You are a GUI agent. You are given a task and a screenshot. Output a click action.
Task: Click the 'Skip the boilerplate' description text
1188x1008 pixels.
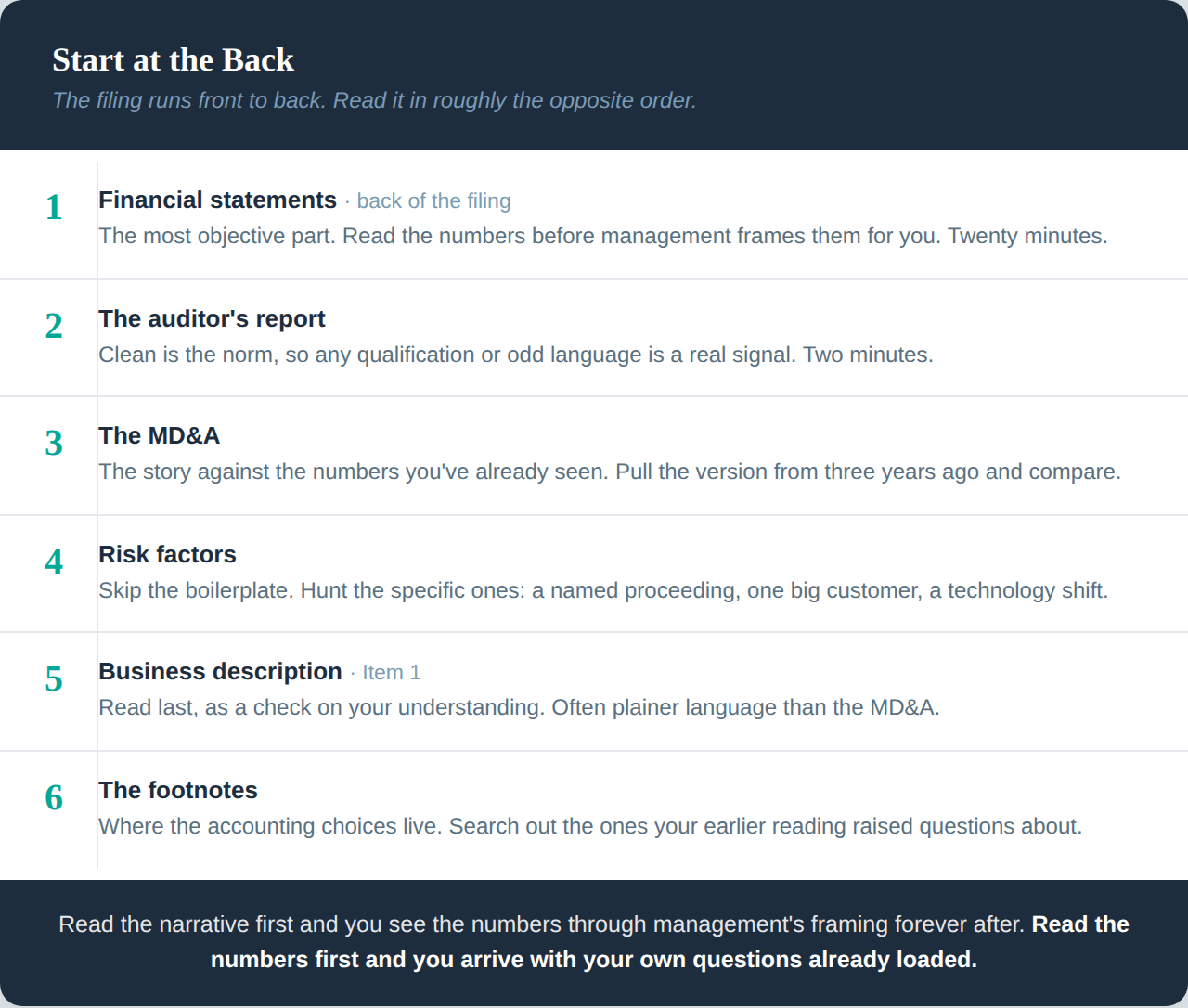(x=603, y=590)
